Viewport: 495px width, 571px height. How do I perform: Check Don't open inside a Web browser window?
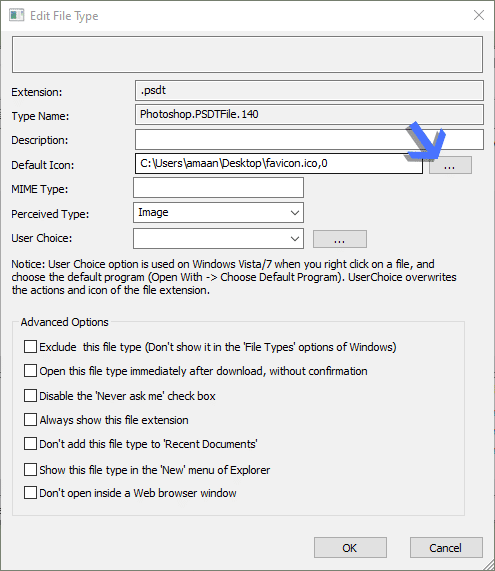[x=30, y=493]
